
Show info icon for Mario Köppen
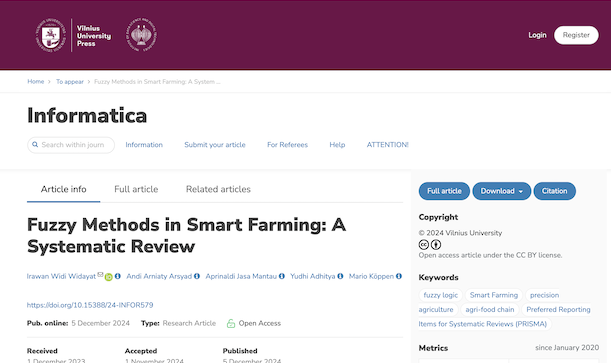pos(399,276)
